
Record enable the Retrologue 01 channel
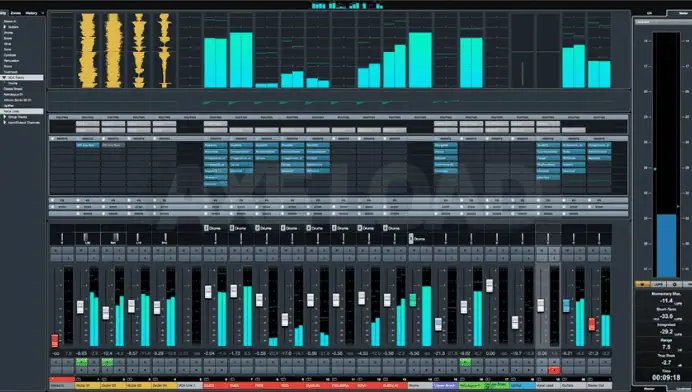478,370
